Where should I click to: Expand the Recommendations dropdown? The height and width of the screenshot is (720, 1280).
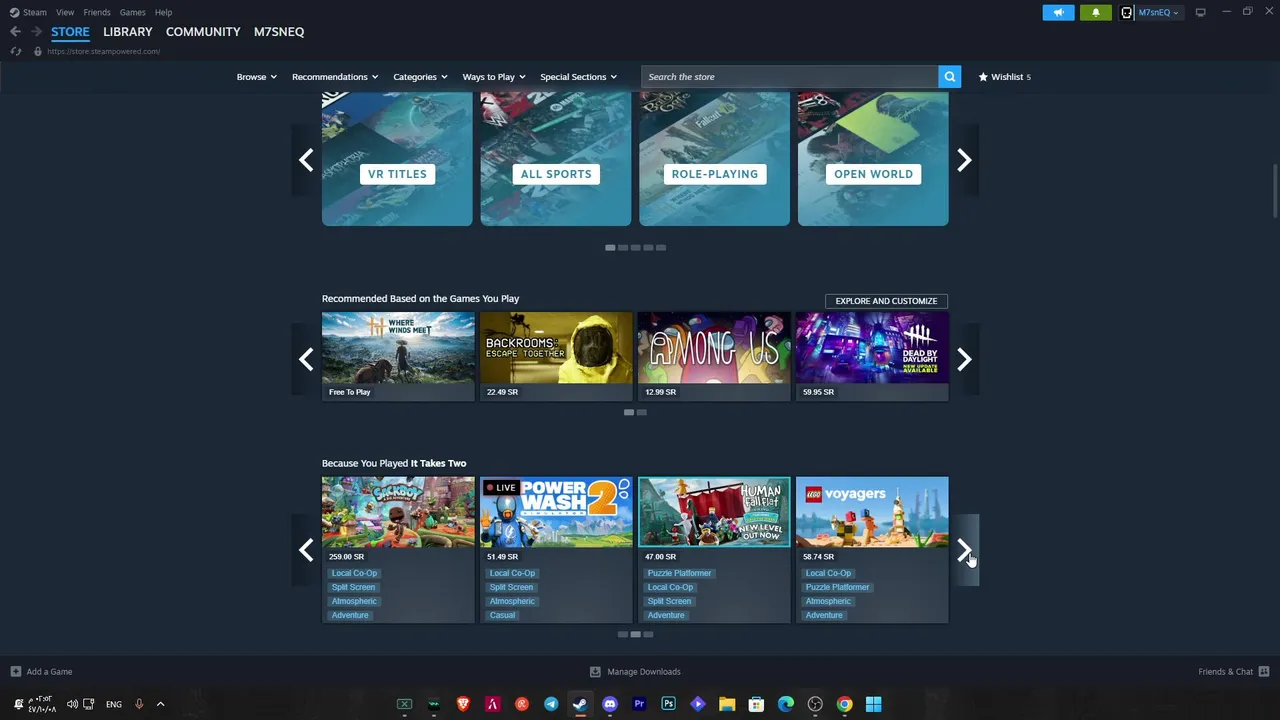pos(335,77)
